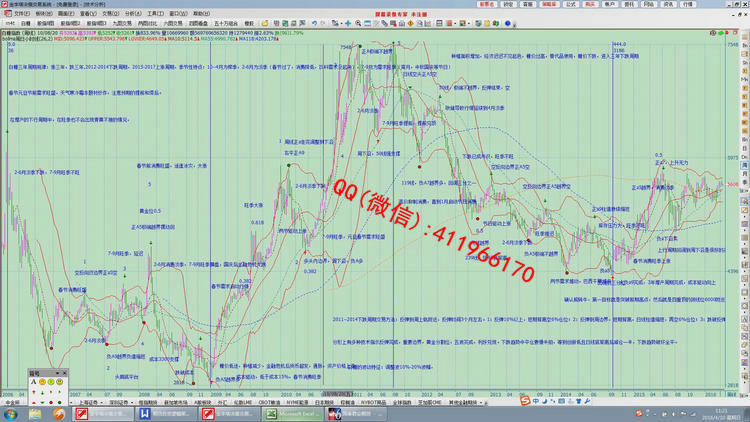750x422 pixels.
Task: Open the 九图交易 layout
Action: tap(121, 23)
